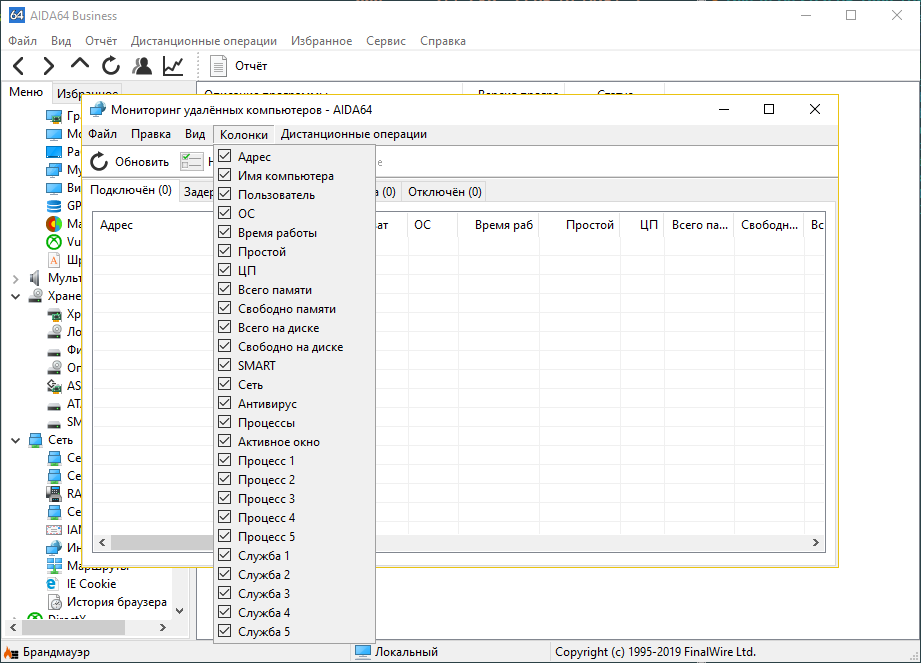Click the Отчёт report icon in toolbar

pos(219,66)
